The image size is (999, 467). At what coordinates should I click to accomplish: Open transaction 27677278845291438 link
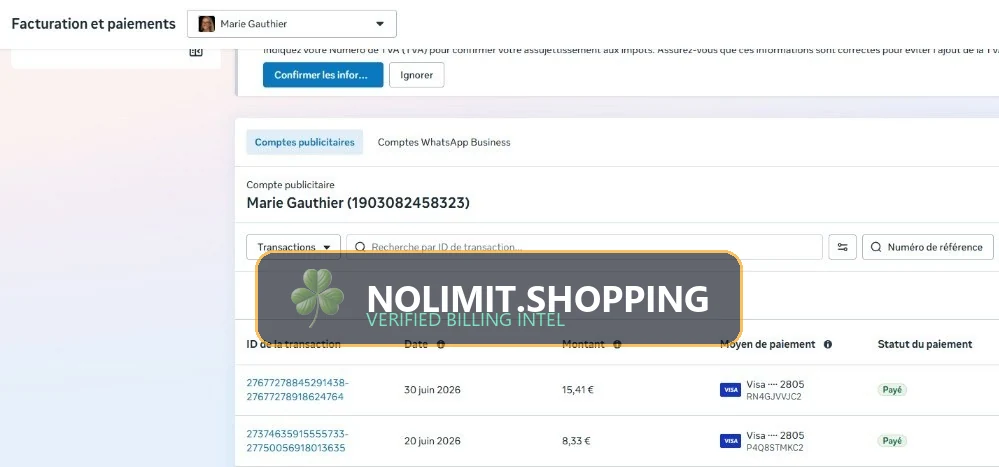coord(298,389)
